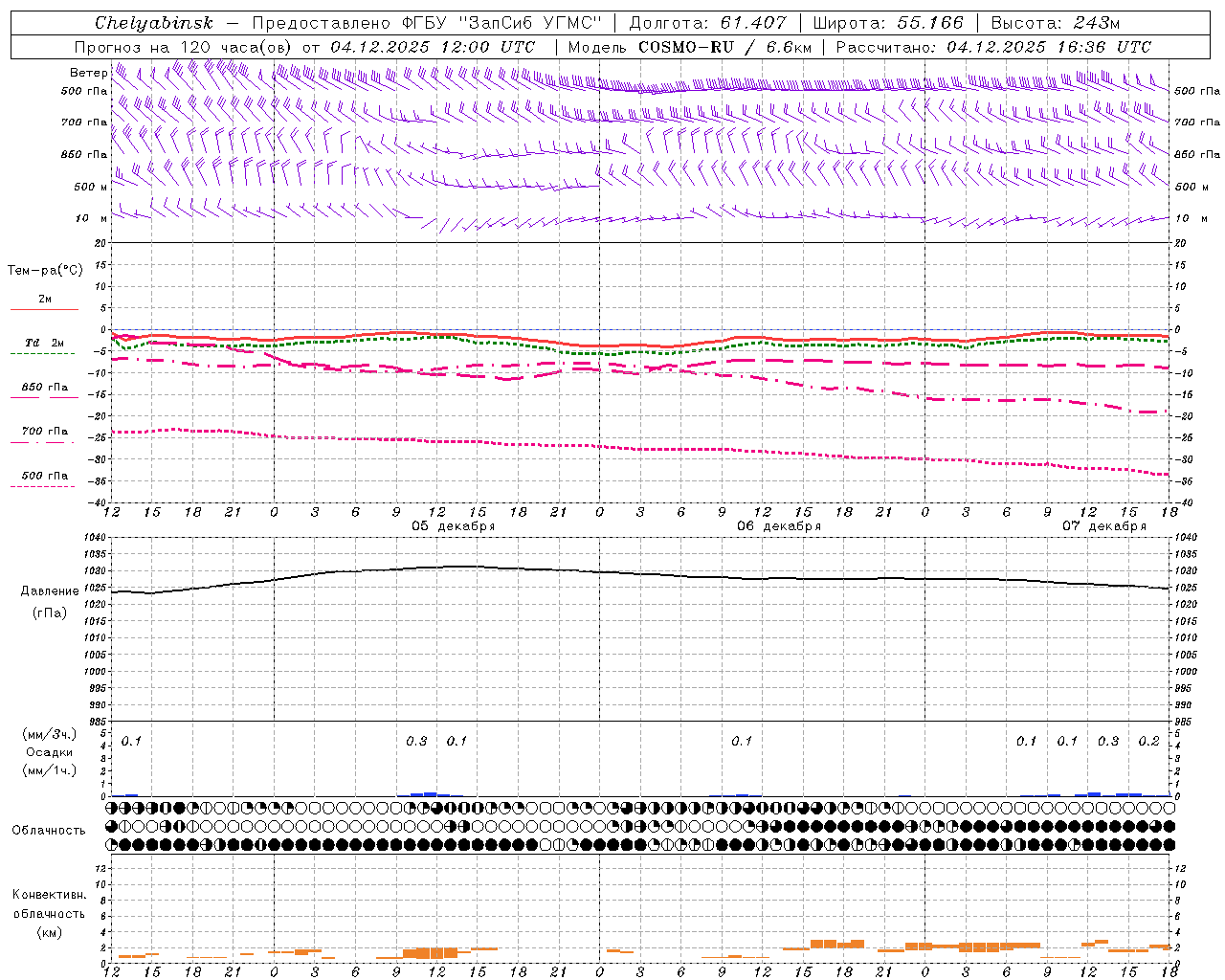Click the solid red line sample under 2м
This screenshot has height=980, width=1225.
click(x=44, y=310)
